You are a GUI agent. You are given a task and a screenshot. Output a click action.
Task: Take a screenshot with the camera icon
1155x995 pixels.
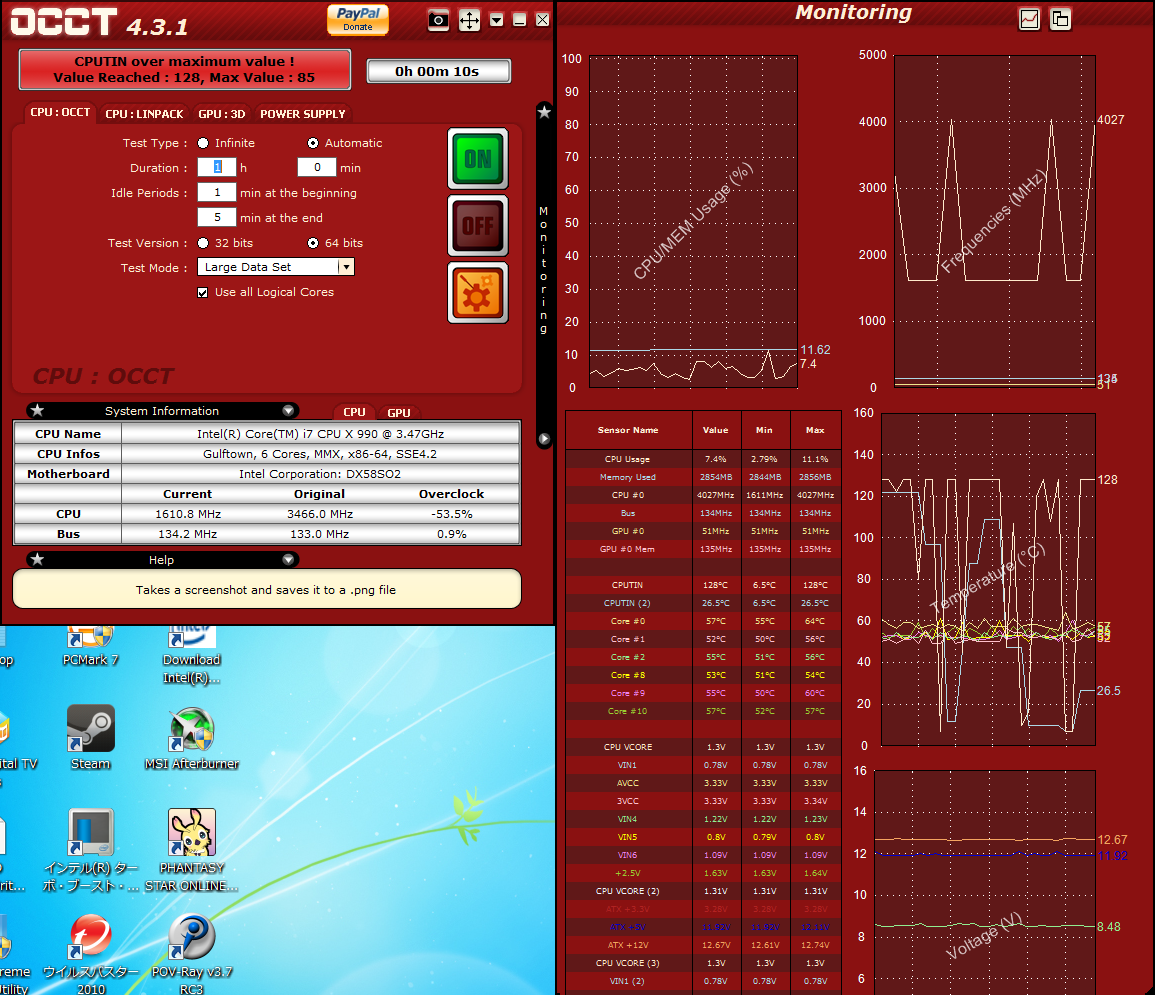click(x=438, y=20)
